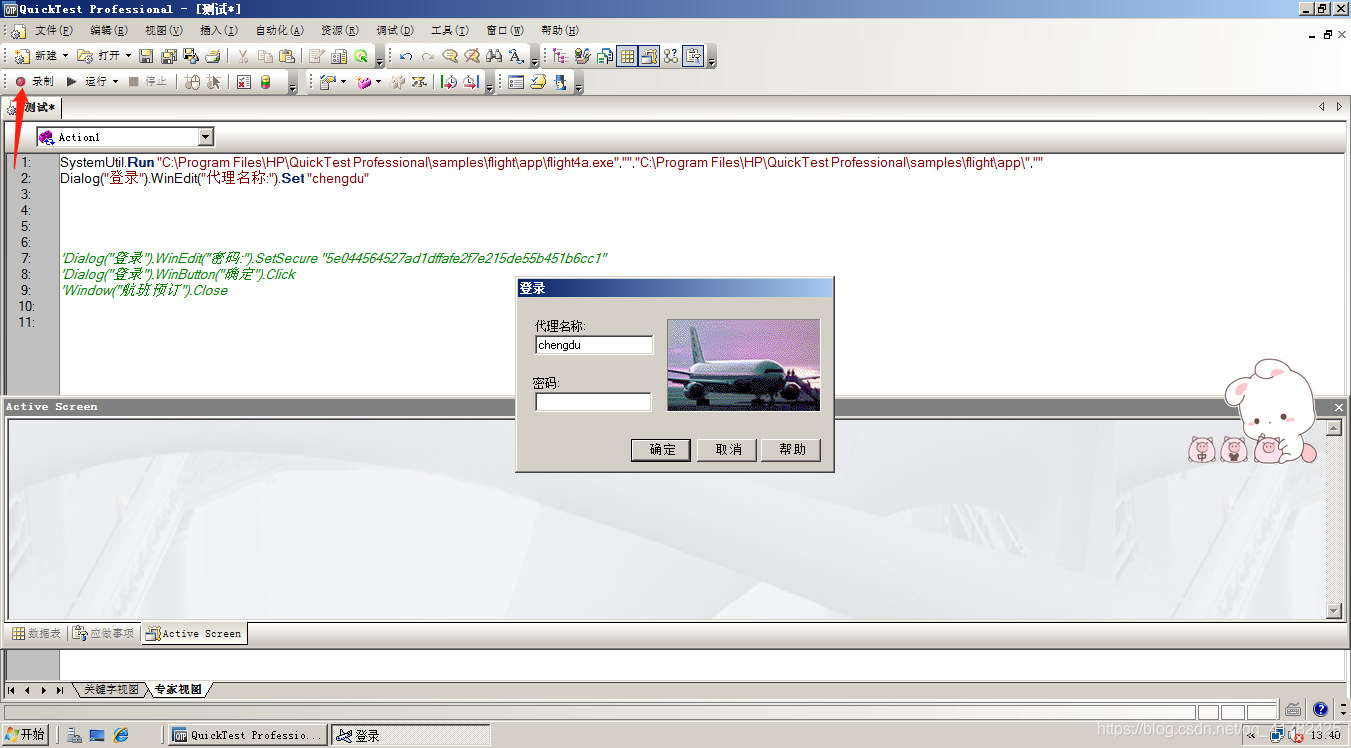This screenshot has height=748, width=1351.
Task: Toggle the last highlighted view pane button
Action: pos(693,56)
